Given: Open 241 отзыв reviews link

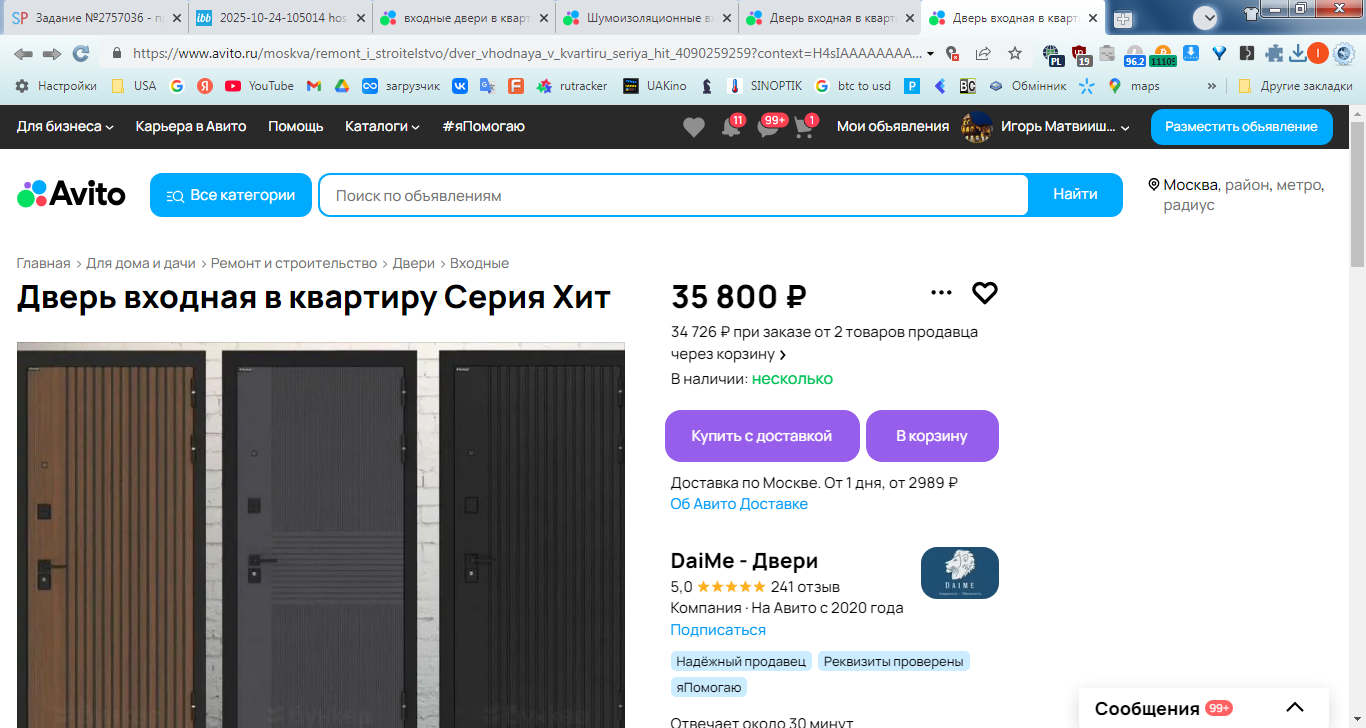Looking at the screenshot, I should point(805,587).
